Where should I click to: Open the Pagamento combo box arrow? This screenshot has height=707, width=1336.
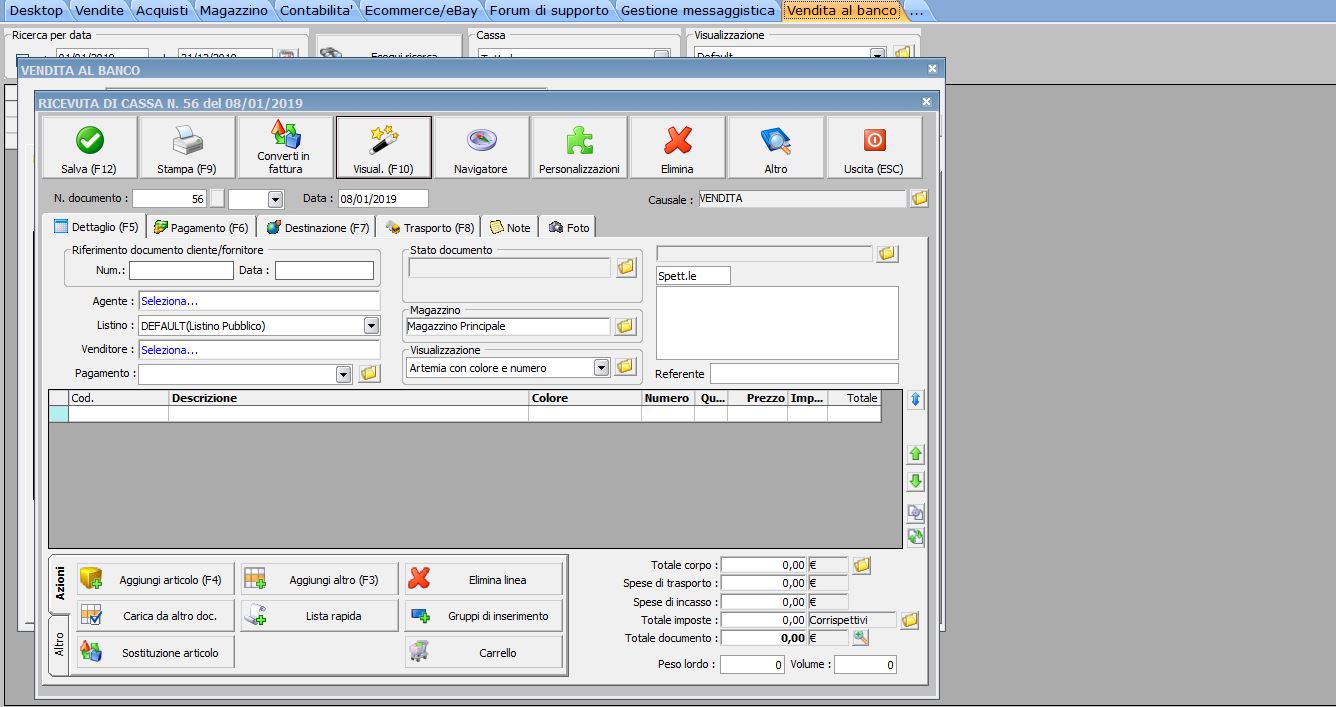pyautogui.click(x=344, y=374)
